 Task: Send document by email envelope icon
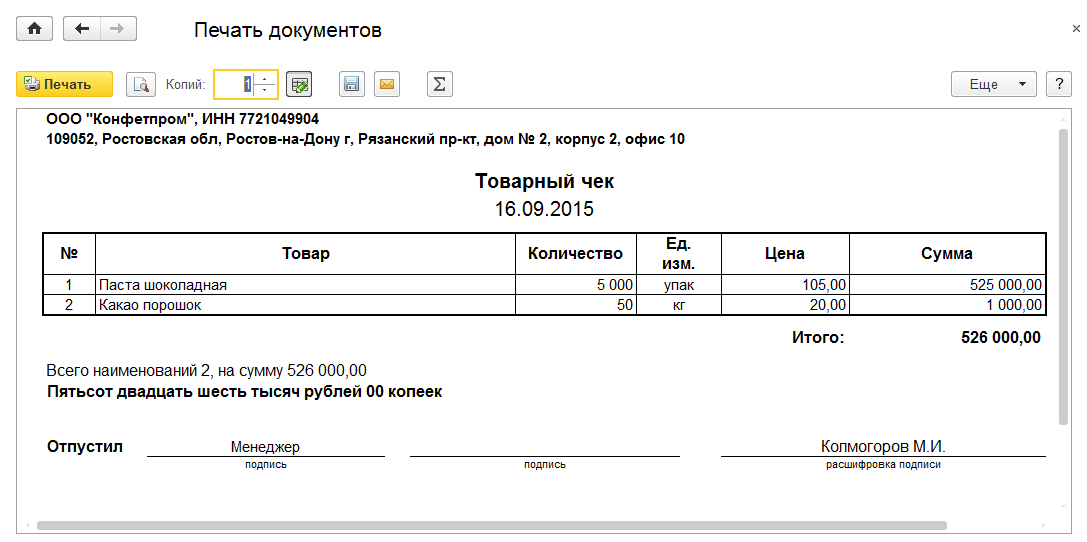coord(386,85)
